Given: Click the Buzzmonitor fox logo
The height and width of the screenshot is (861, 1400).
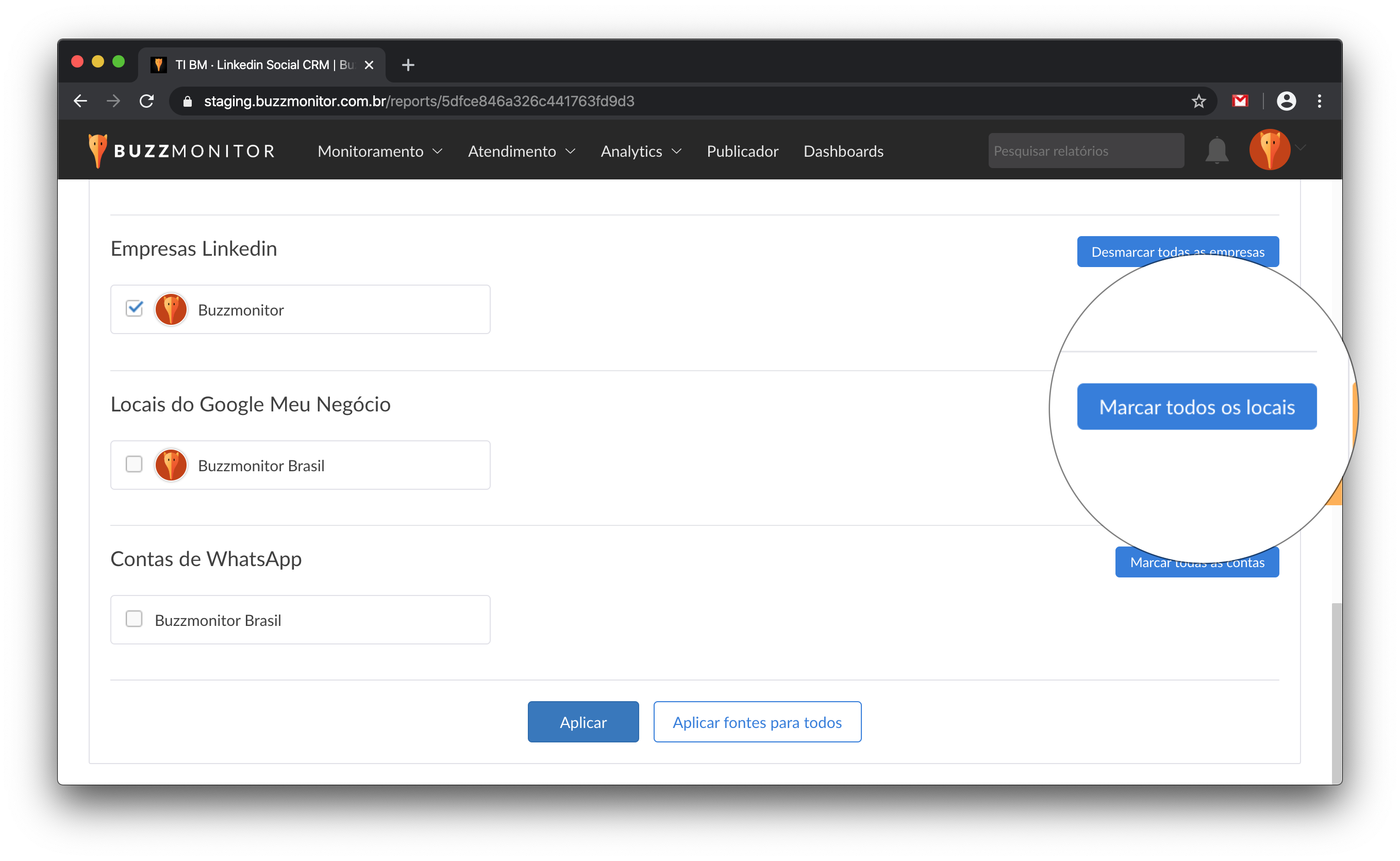Looking at the screenshot, I should click(x=98, y=151).
